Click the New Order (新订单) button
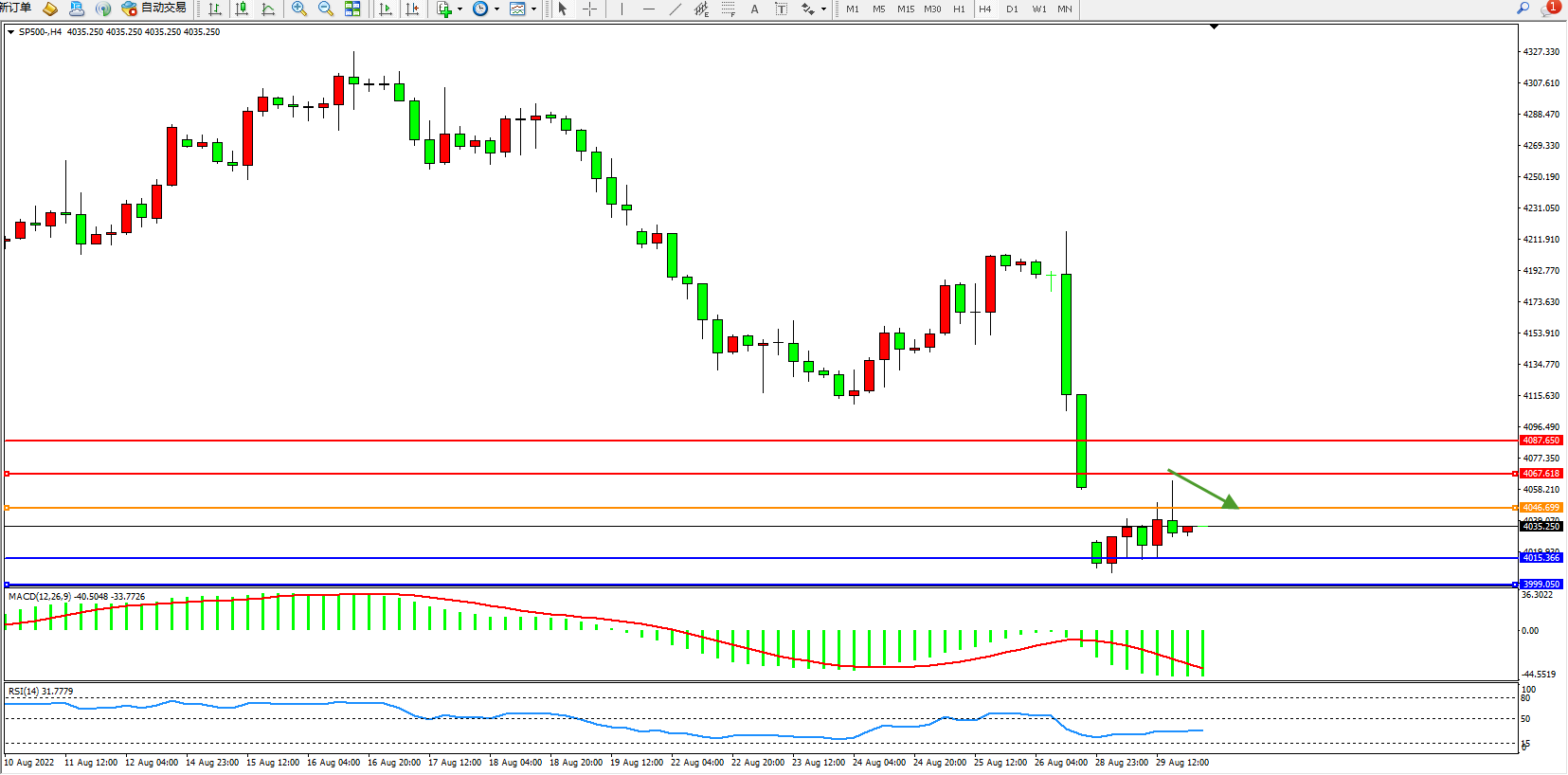The image size is (1568, 775). click(15, 9)
